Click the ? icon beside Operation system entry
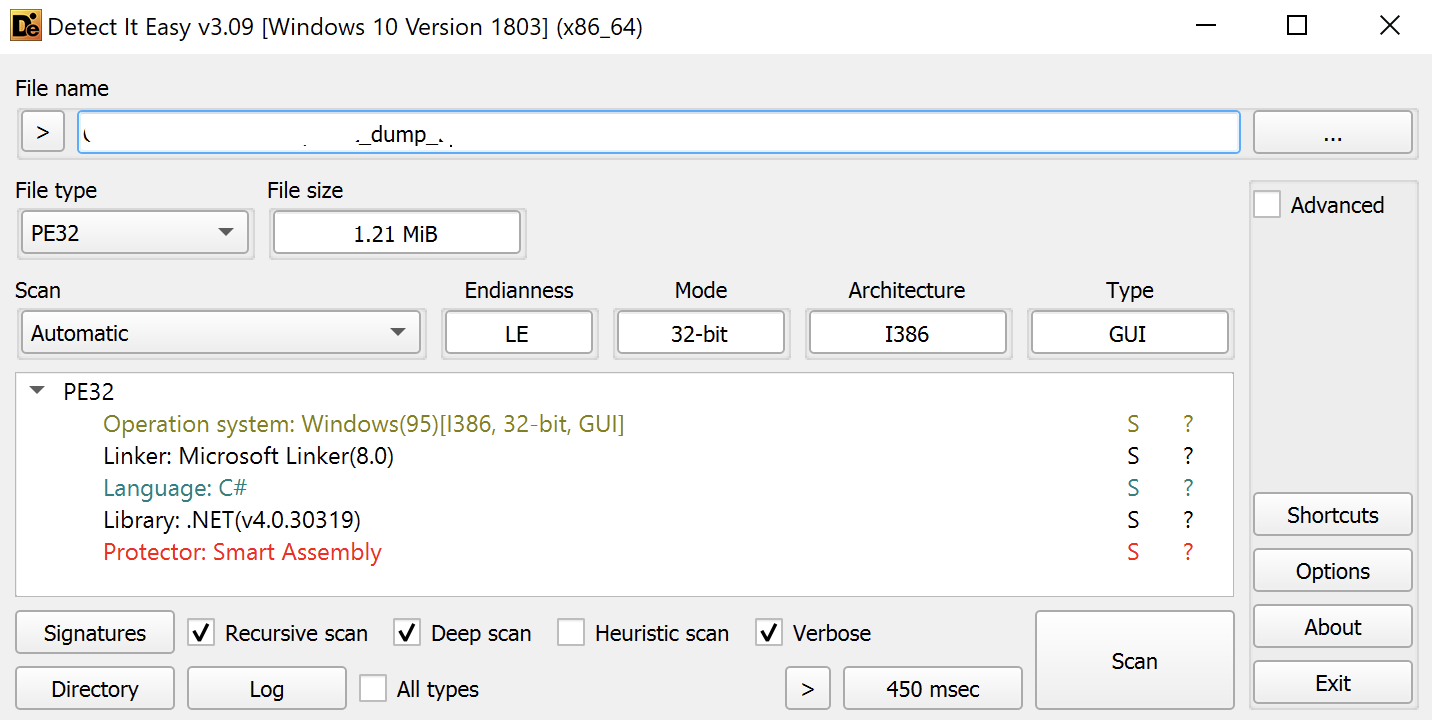Screen dimensions: 1432x720 [1188, 423]
